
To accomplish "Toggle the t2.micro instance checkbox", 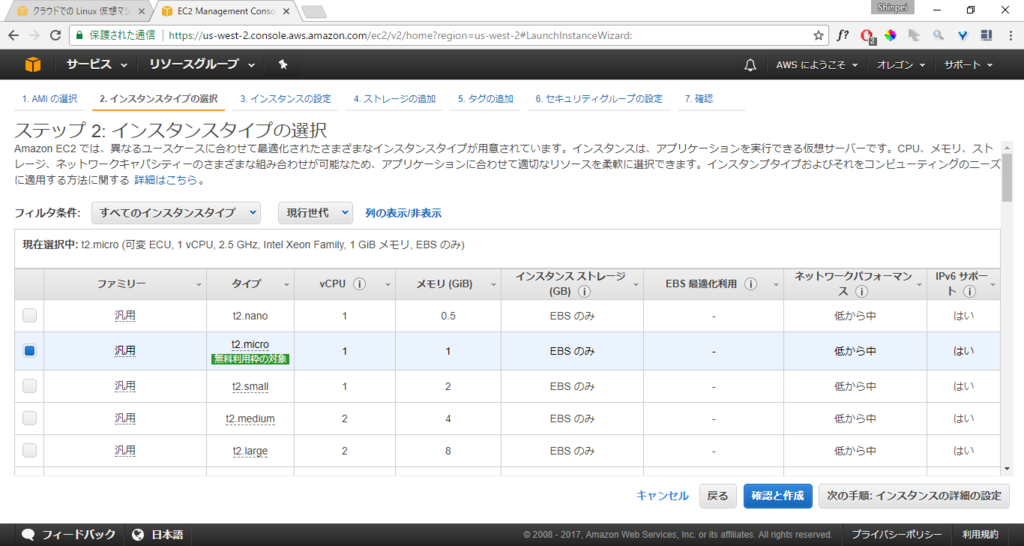I will click(29, 351).
